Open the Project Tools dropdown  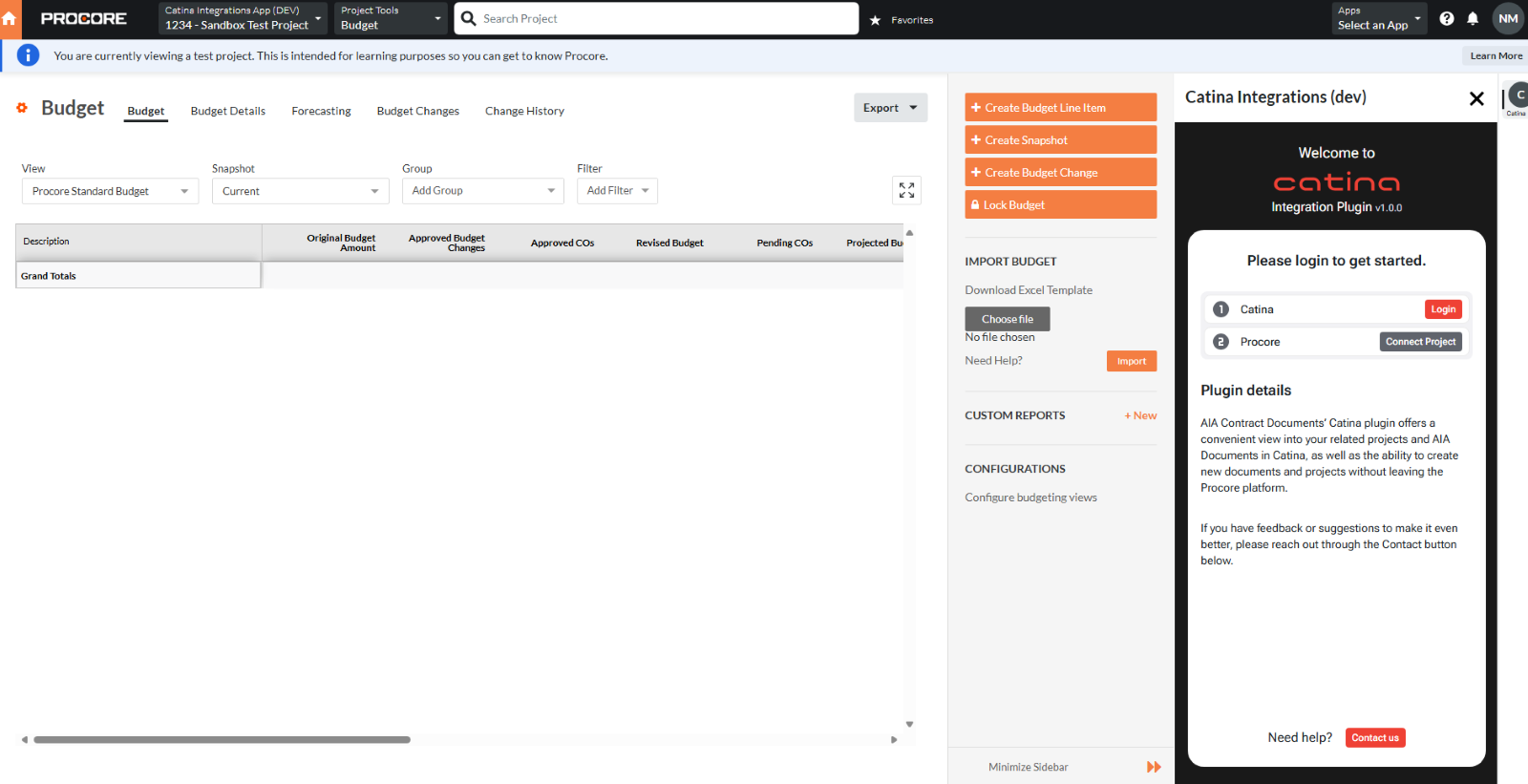point(391,18)
